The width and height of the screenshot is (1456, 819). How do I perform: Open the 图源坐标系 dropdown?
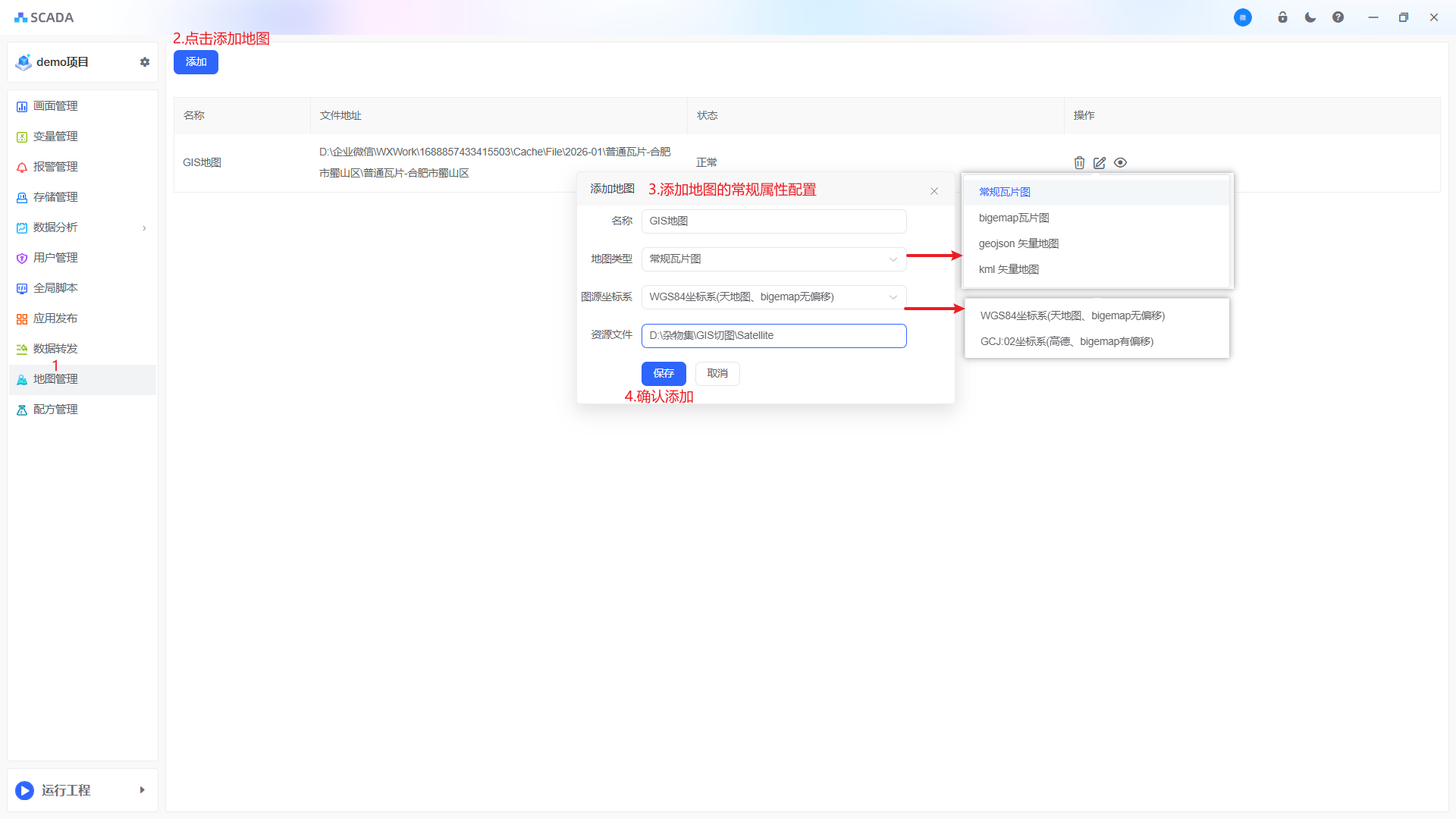coord(773,297)
